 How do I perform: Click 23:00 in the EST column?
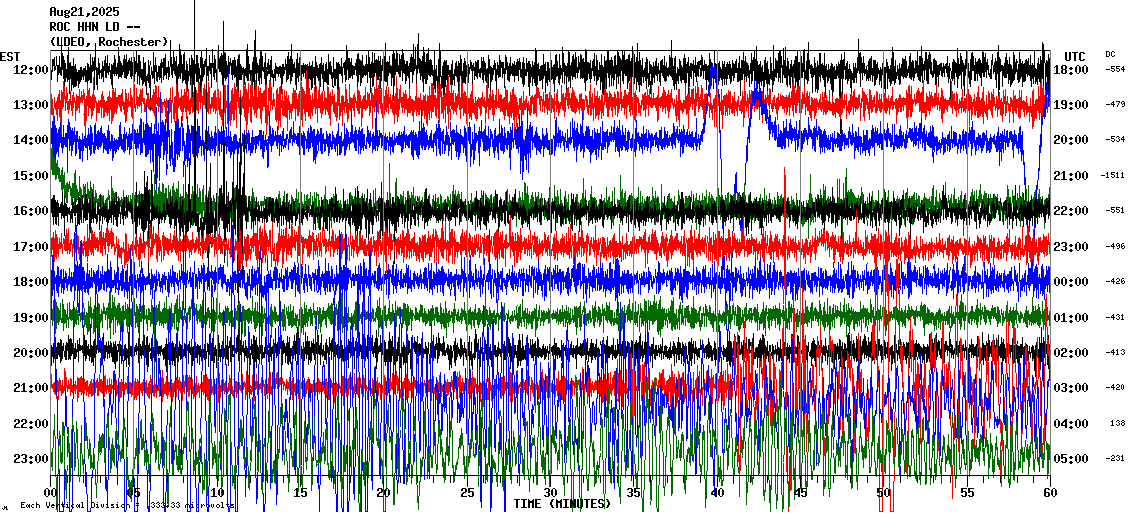tap(30, 459)
